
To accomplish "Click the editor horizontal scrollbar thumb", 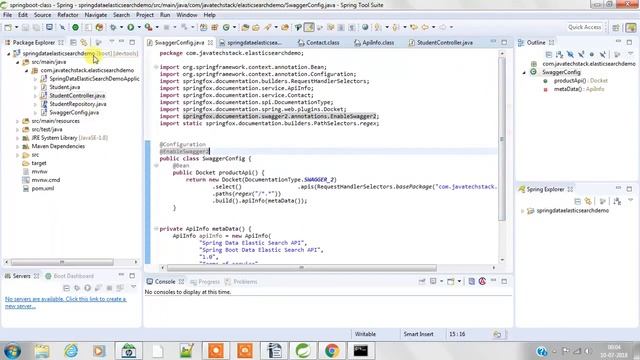I will click(302, 268).
